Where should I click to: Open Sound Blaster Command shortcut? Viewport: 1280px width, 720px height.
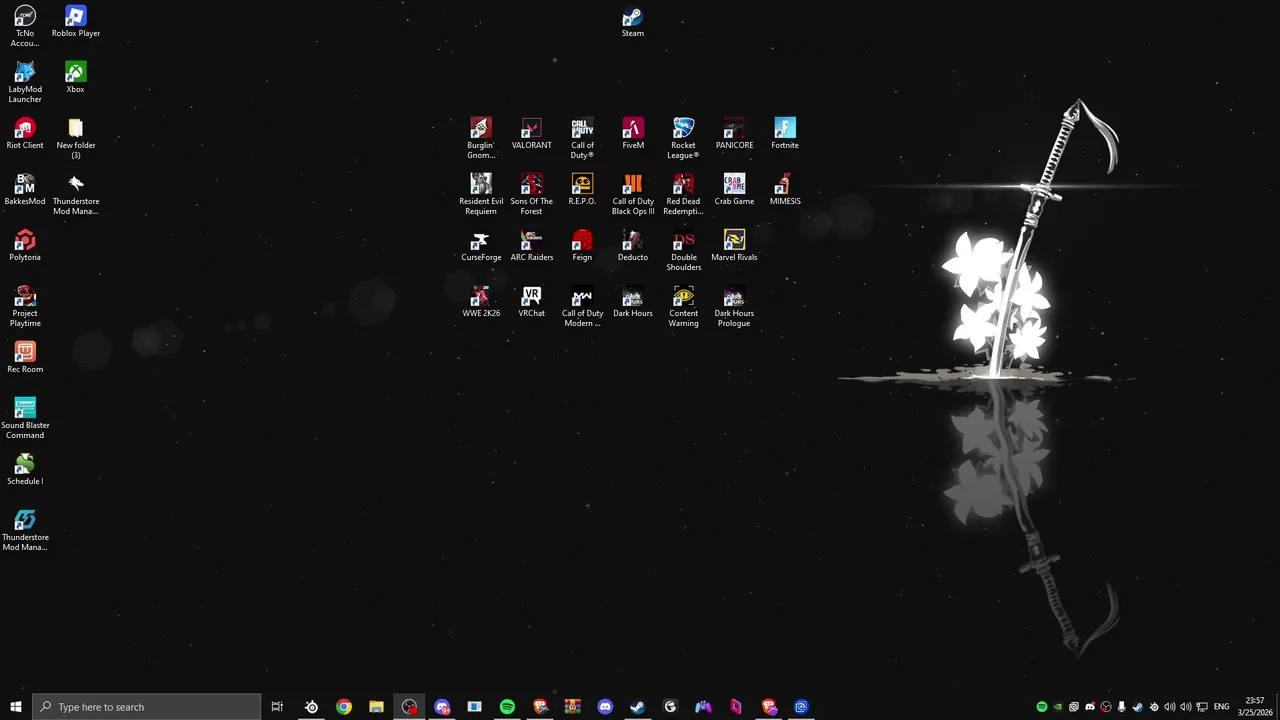coord(25,419)
